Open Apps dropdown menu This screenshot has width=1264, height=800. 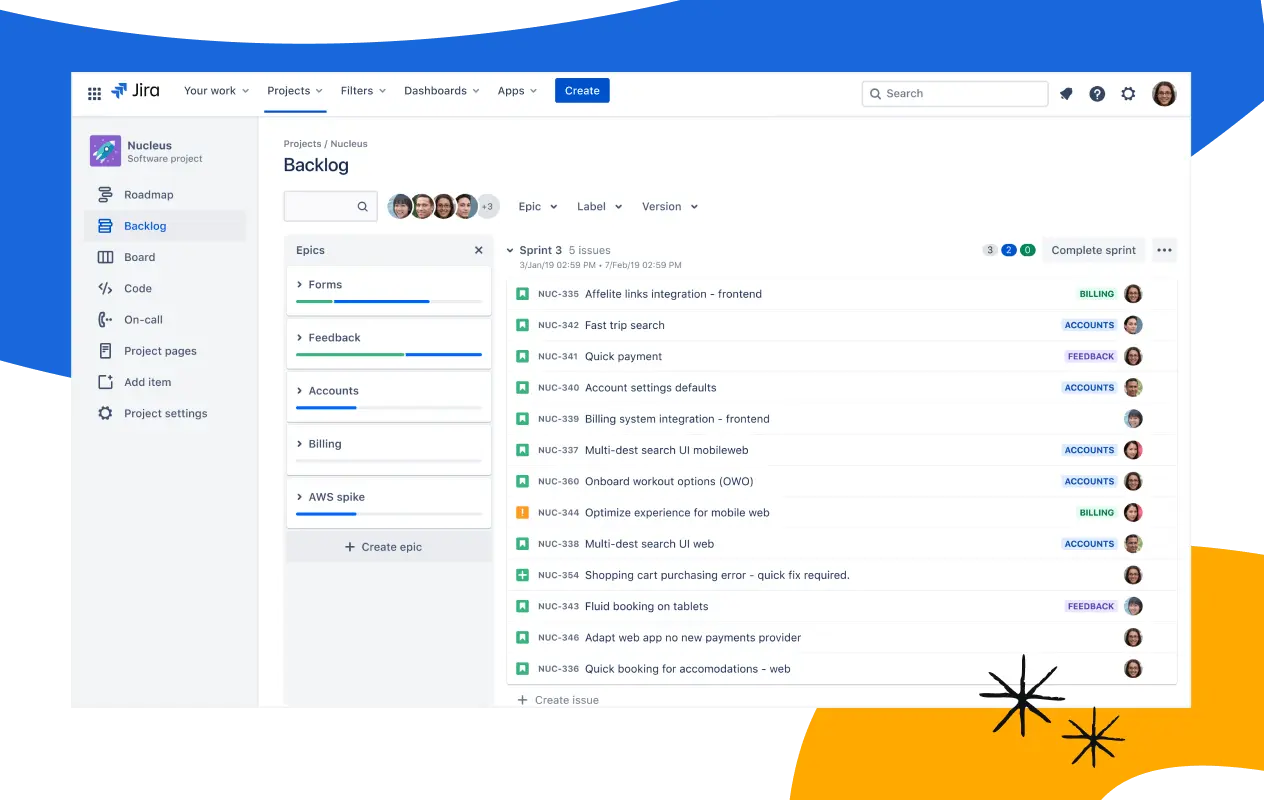point(517,91)
